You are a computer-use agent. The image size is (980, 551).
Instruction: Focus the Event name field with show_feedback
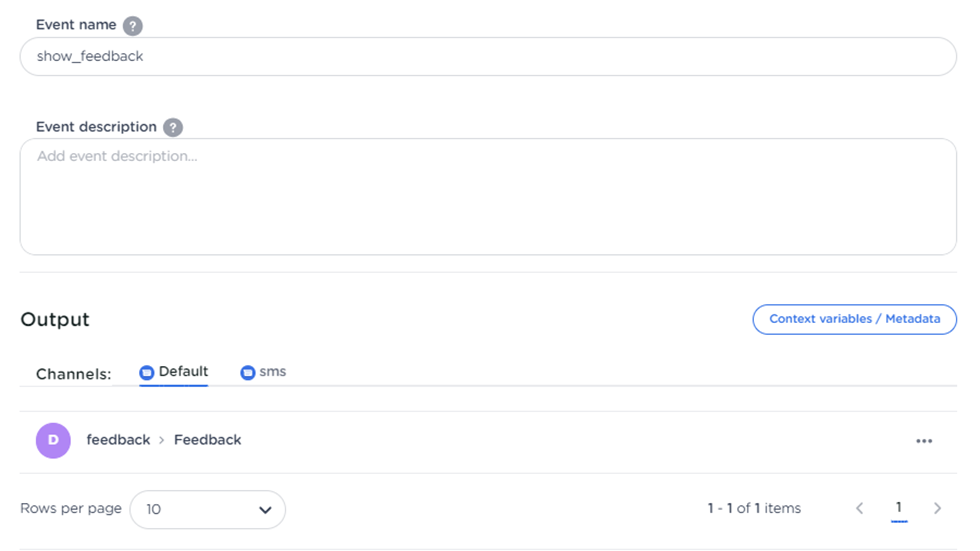tap(488, 57)
